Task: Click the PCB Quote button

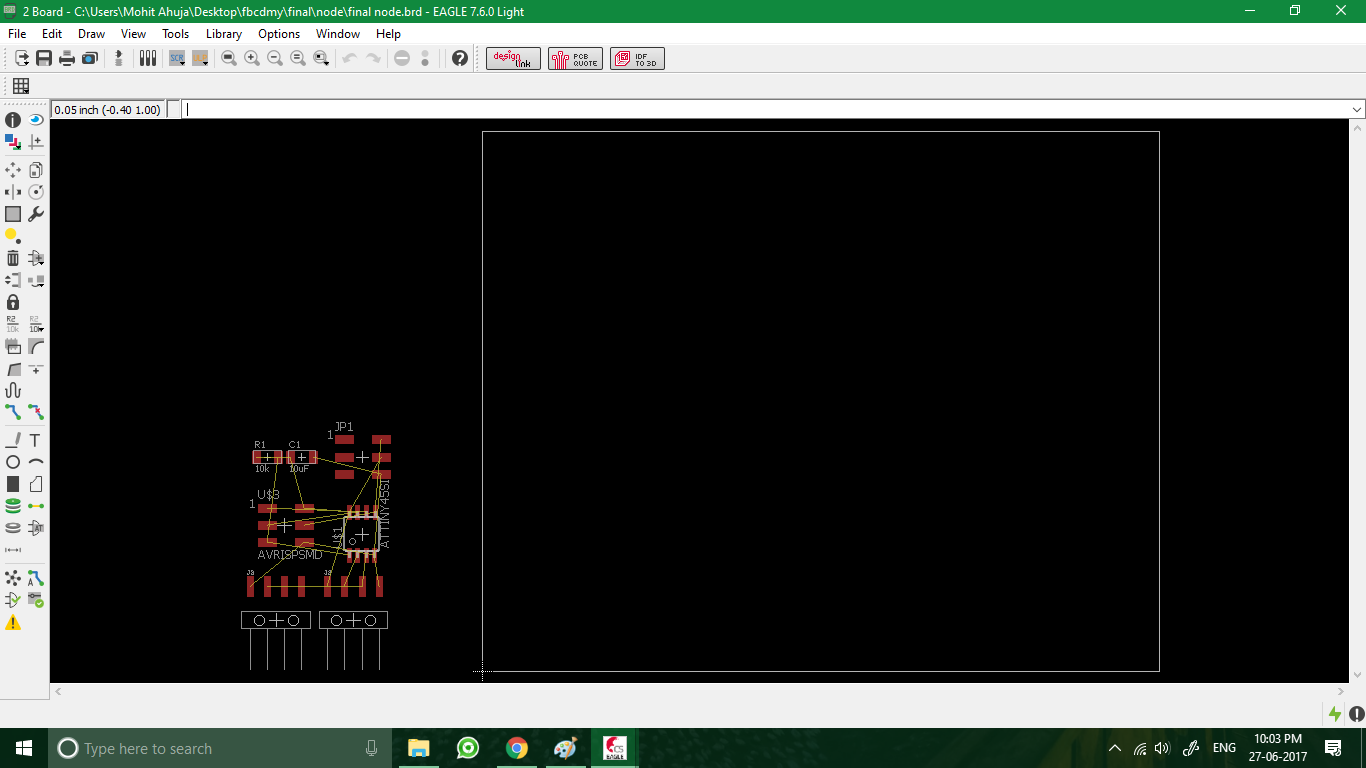Action: [x=576, y=59]
